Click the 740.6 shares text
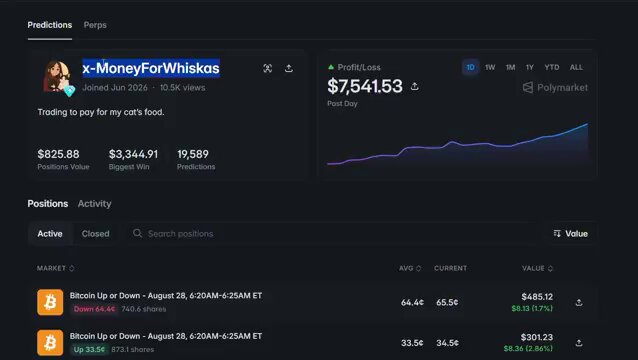Screen dimensions: 638x360 (x=144, y=309)
